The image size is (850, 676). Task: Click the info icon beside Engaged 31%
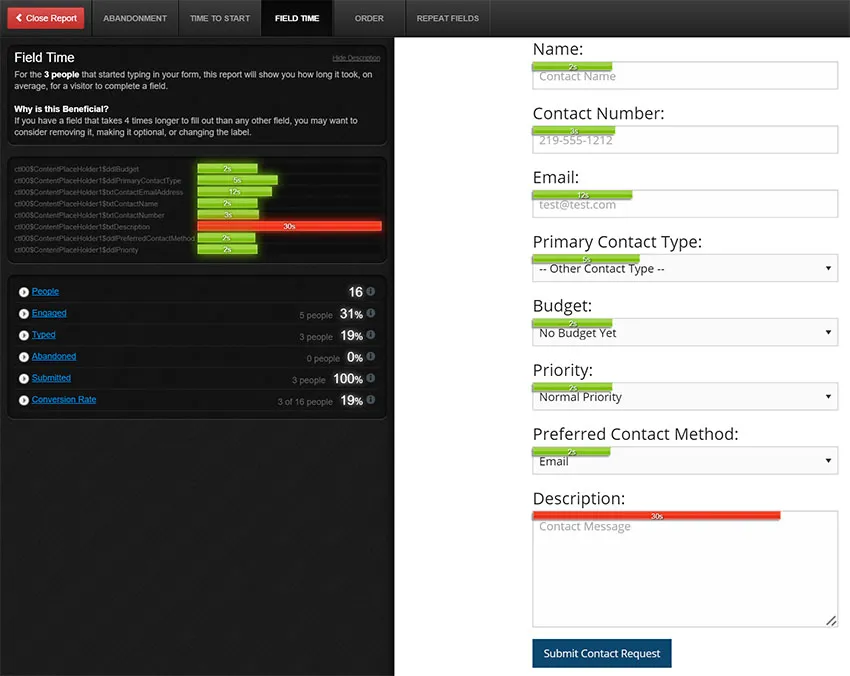(x=371, y=314)
